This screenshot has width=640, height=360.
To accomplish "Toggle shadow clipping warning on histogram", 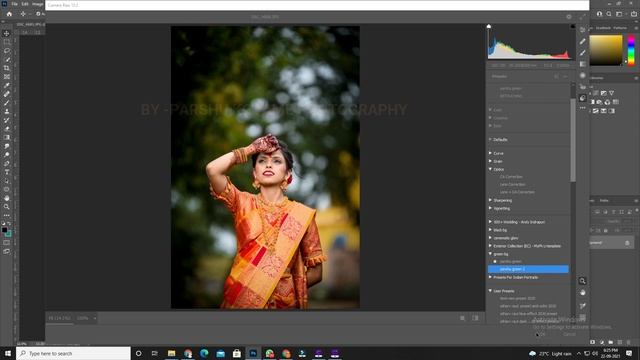I will click(489, 27).
